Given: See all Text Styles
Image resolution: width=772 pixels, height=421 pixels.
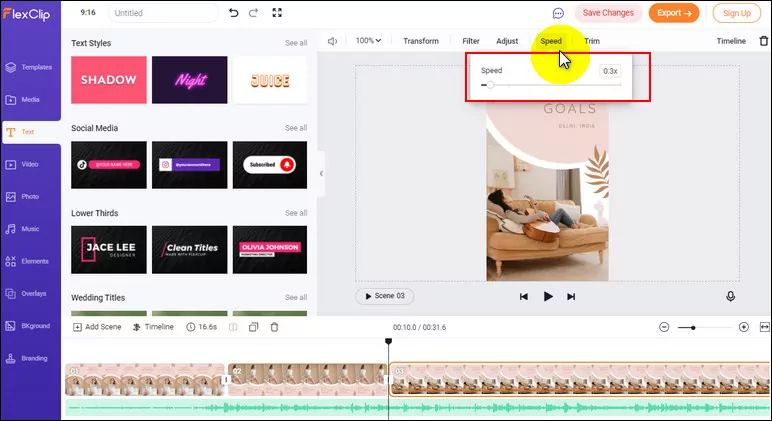Looking at the screenshot, I should click(x=296, y=43).
